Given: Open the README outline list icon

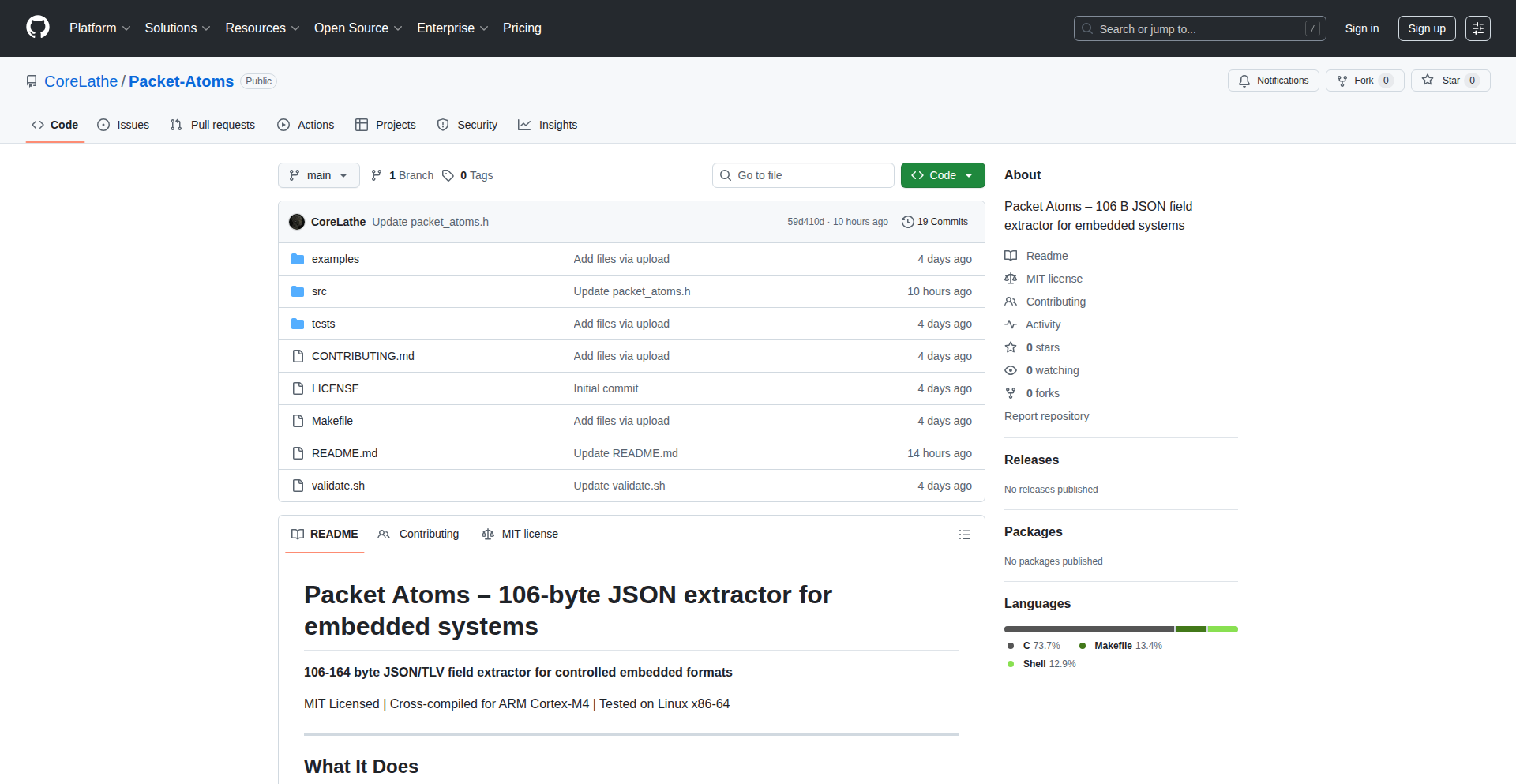Looking at the screenshot, I should 964,535.
